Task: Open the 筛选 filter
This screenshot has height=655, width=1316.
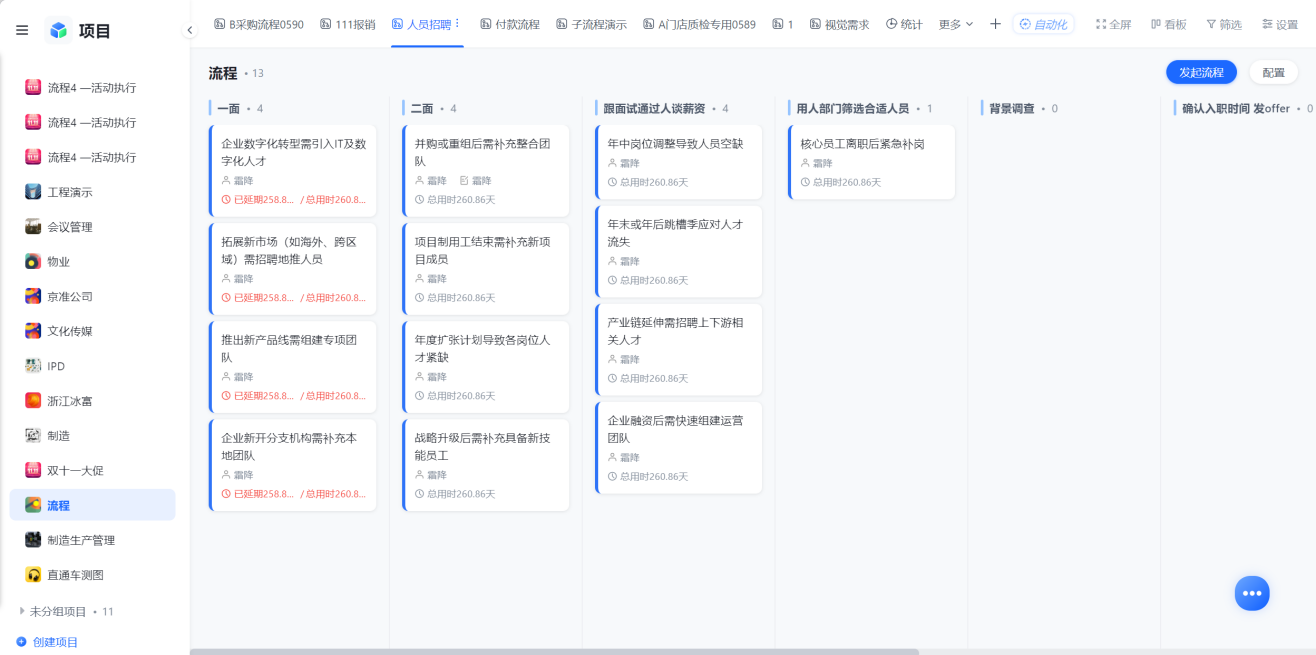Action: coord(1224,24)
